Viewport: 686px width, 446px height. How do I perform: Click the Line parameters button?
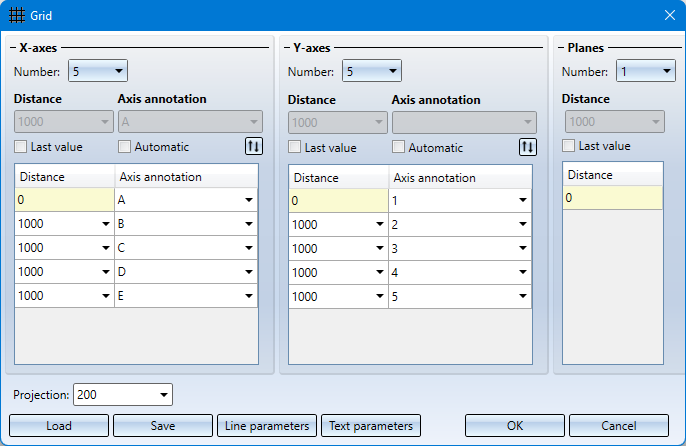(x=267, y=426)
